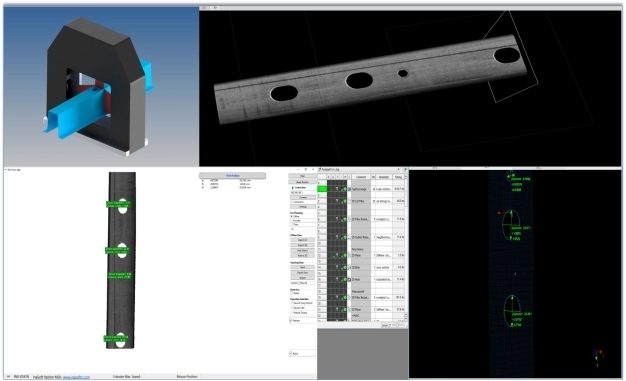Screen dimensions: 626x381
Task: Click the Capture Image step icon
Action: 349,189
